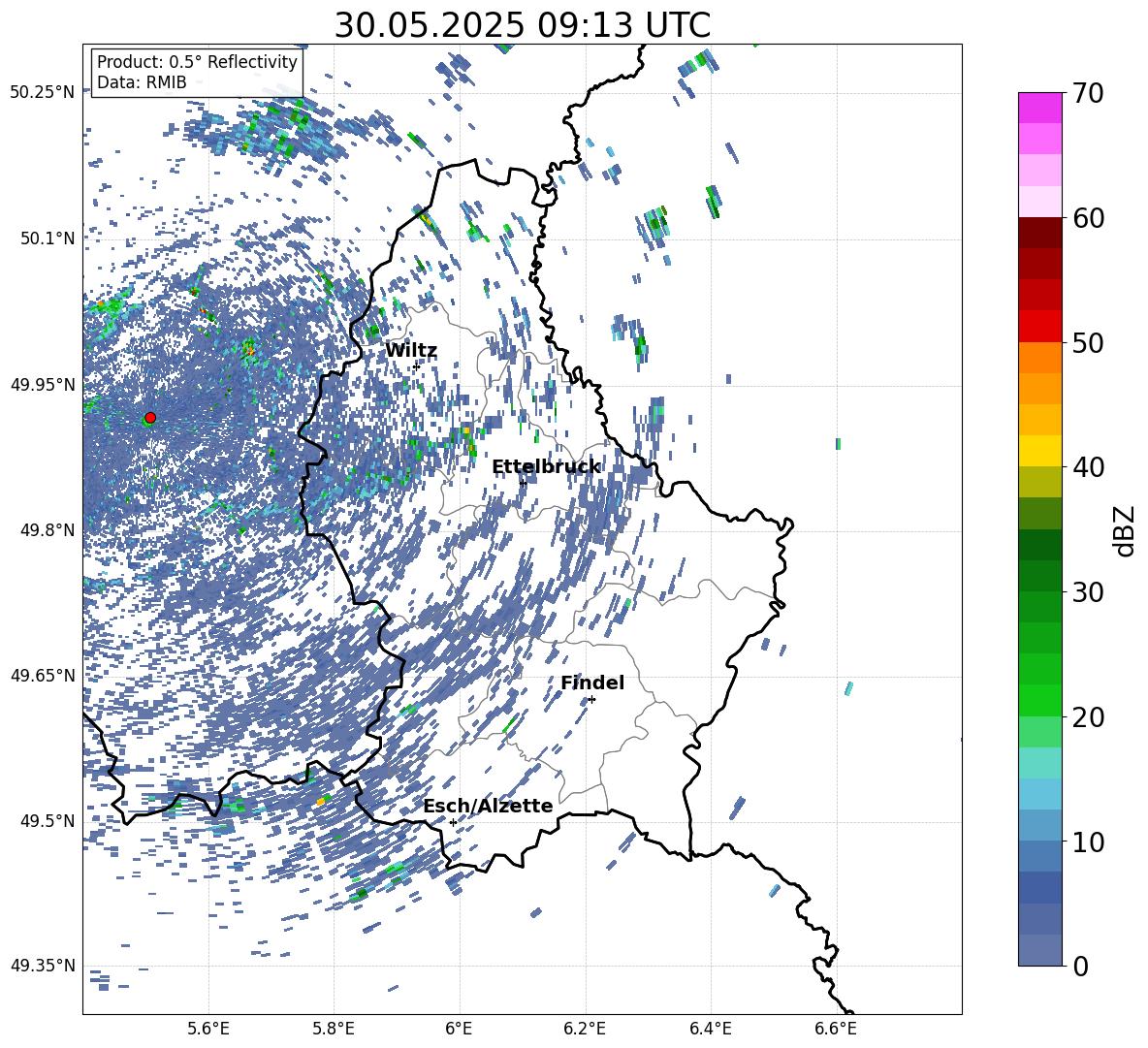Click the Wiltz cross marker

coord(417,365)
